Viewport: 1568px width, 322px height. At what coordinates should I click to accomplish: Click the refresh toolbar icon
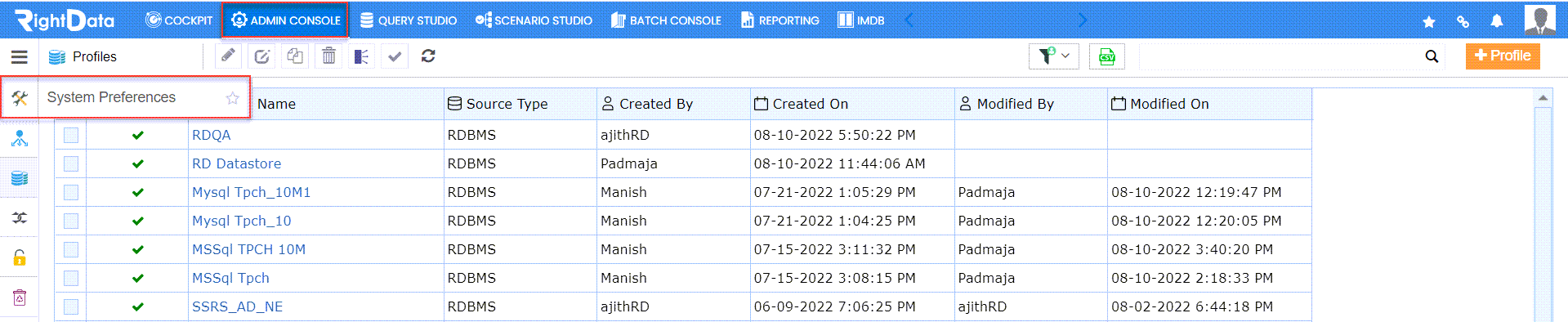428,56
